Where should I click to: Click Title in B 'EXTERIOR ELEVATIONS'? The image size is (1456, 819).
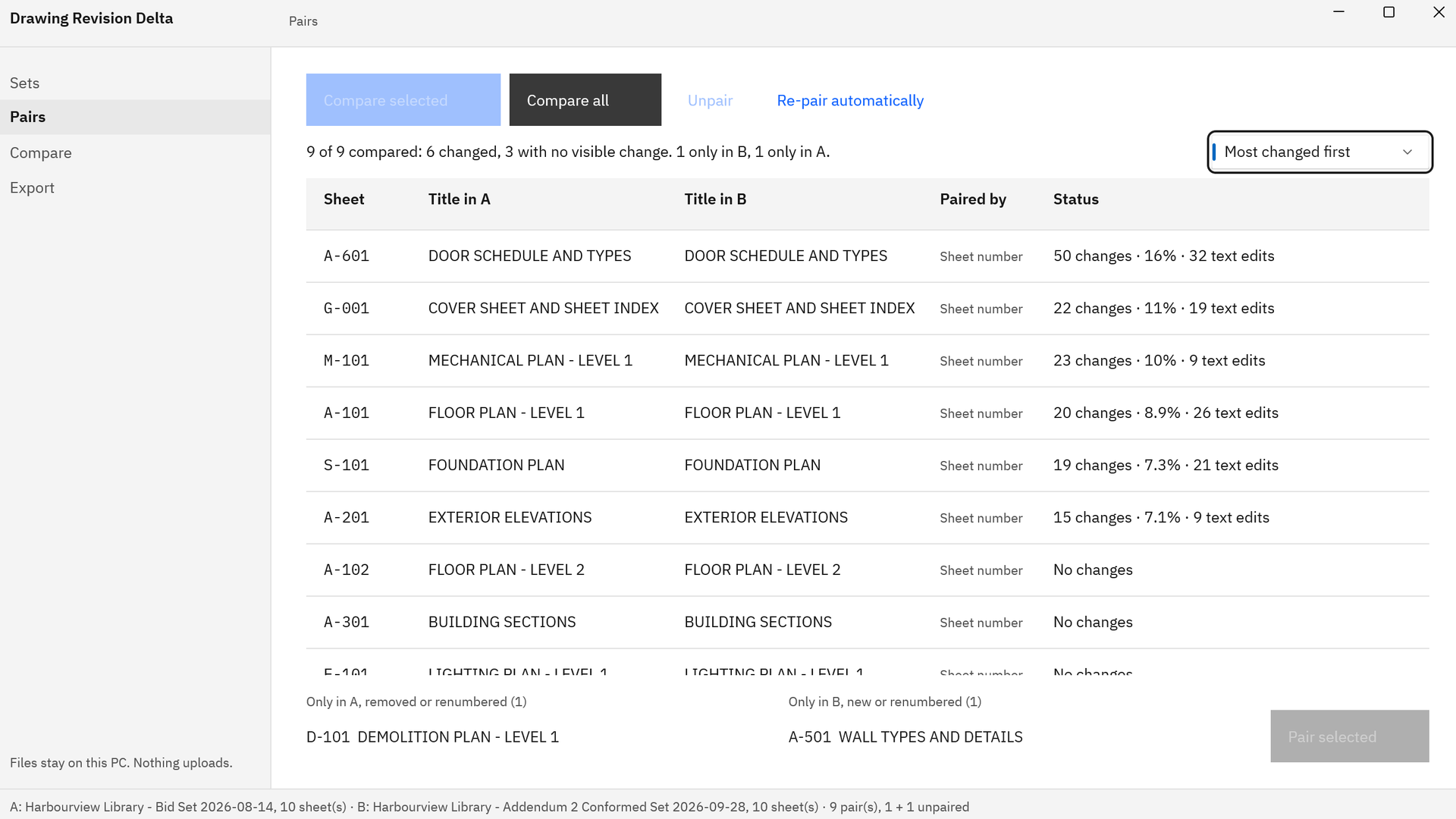[x=766, y=518]
